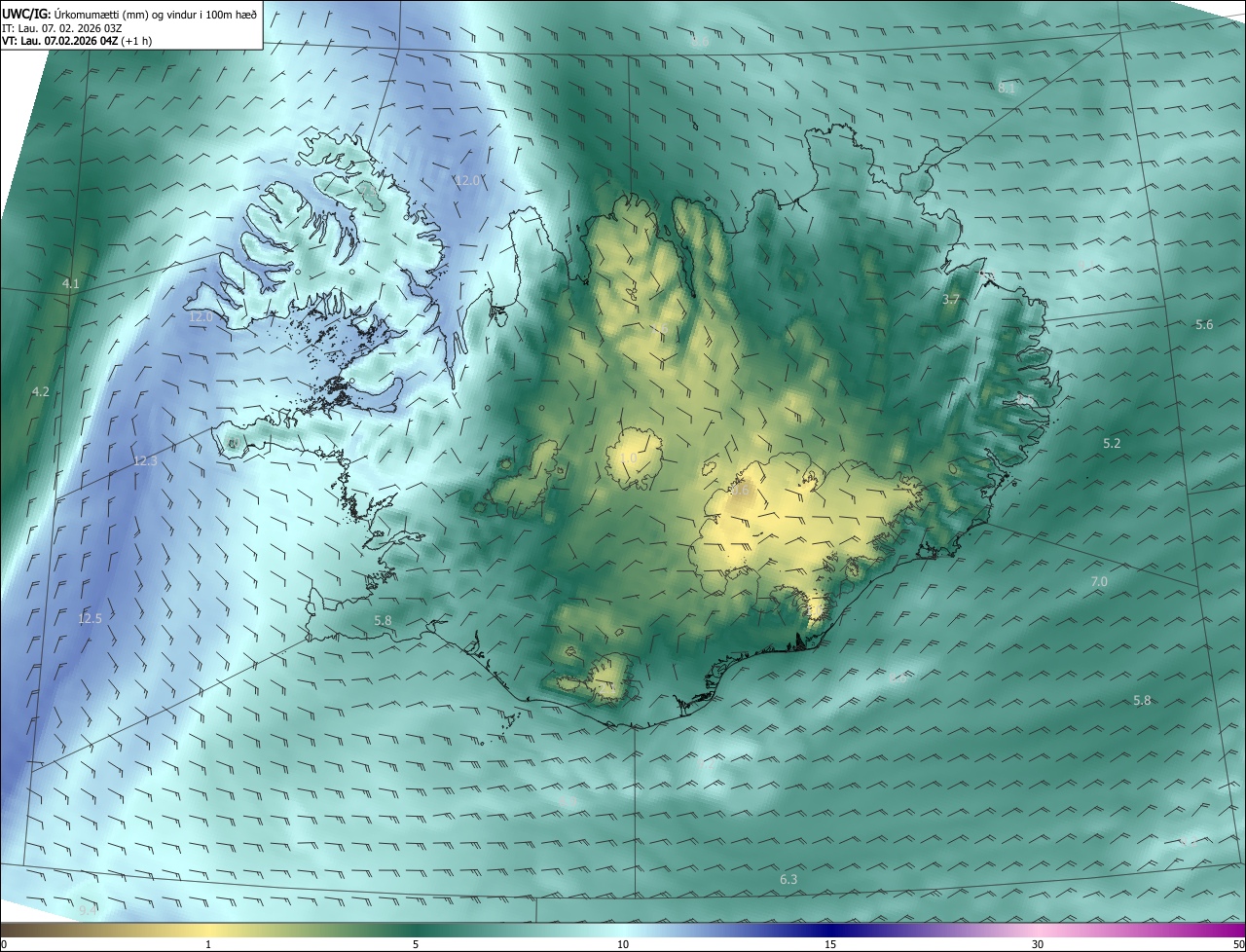Click the 4.2 value label on the map
The image size is (1246, 952).
(x=40, y=391)
